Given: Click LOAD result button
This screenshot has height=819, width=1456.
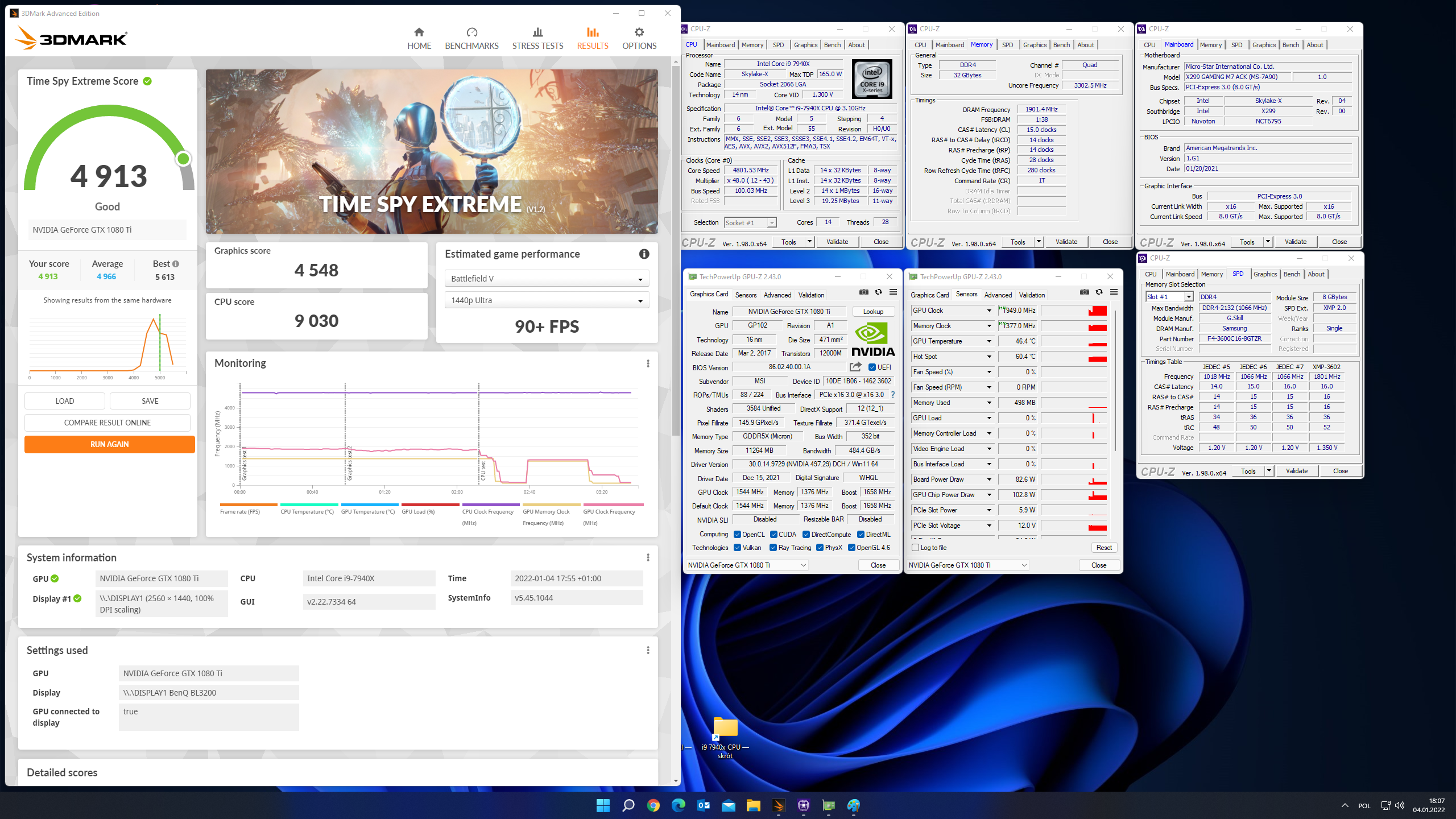Looking at the screenshot, I should [65, 401].
